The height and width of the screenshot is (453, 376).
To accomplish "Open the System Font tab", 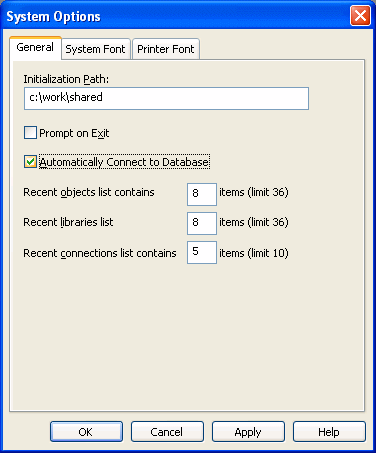I will click(x=96, y=49).
